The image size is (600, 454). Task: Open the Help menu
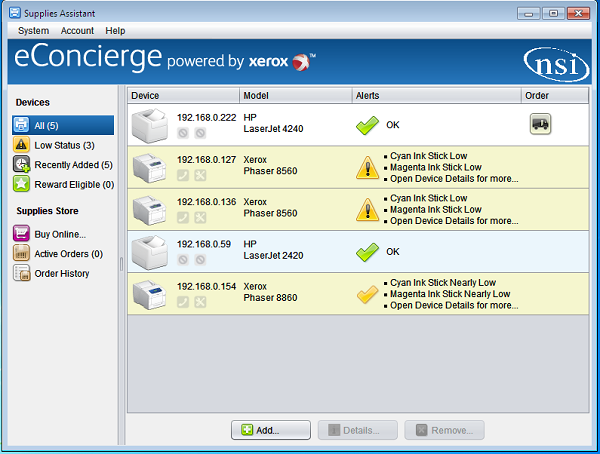115,31
